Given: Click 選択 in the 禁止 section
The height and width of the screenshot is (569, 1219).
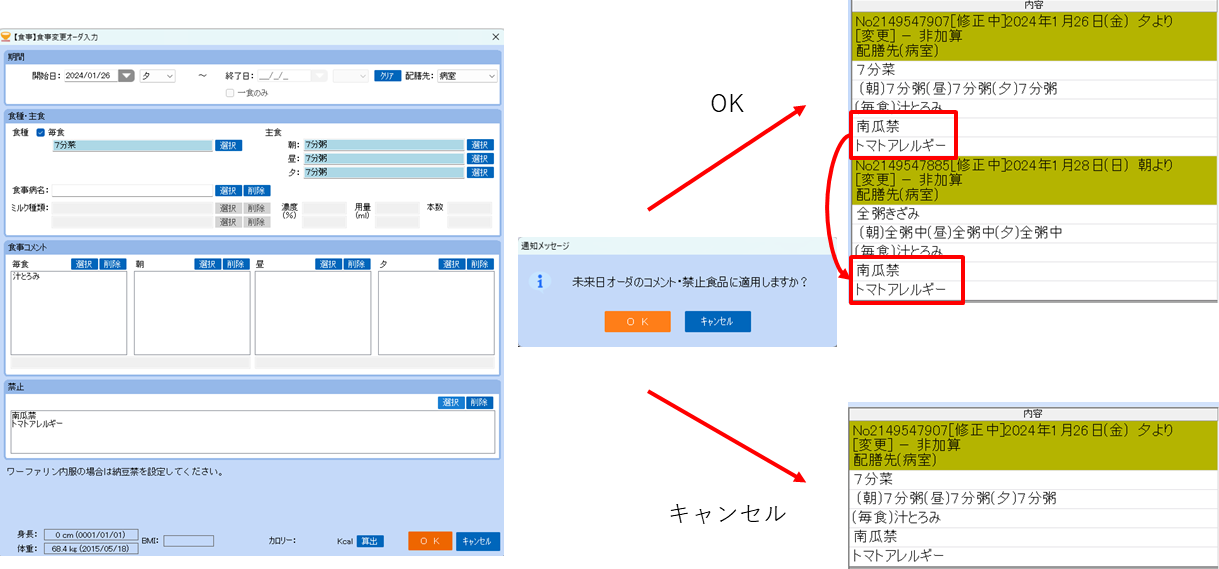Looking at the screenshot, I should point(451,403).
